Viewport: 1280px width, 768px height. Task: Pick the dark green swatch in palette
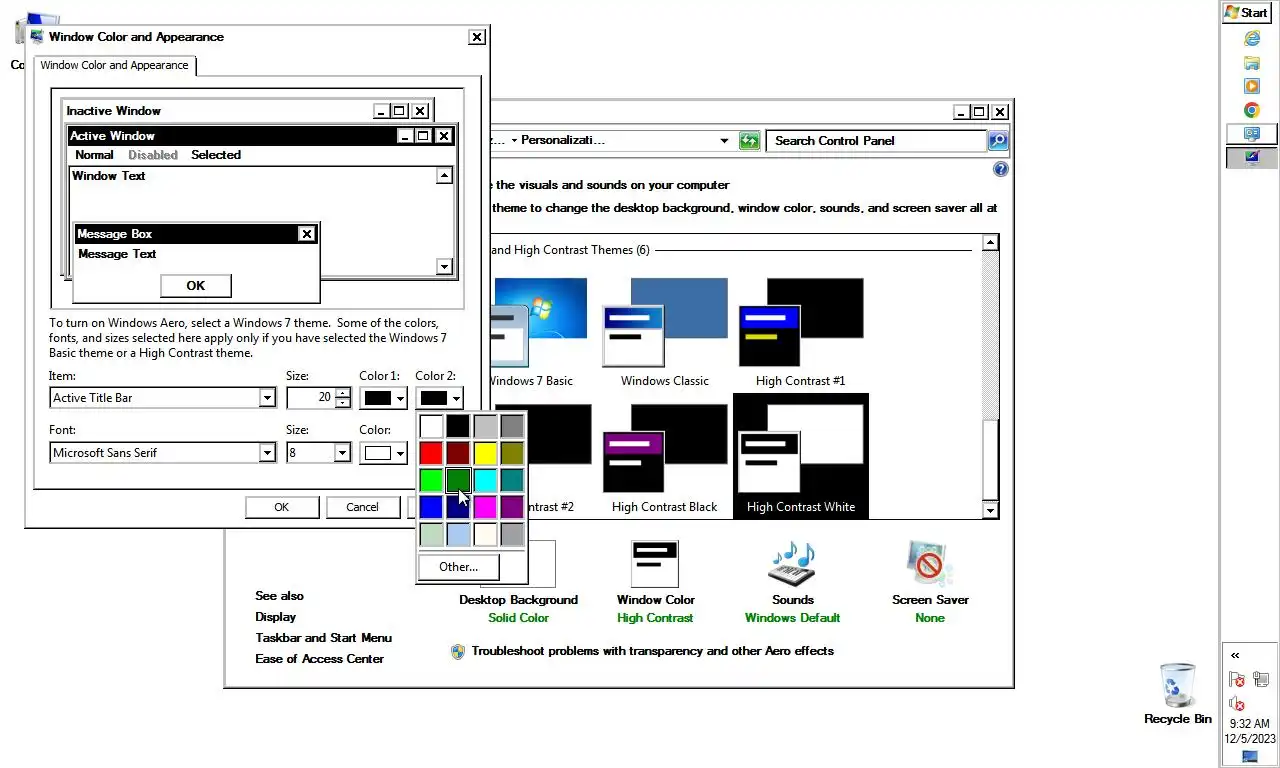click(x=458, y=481)
